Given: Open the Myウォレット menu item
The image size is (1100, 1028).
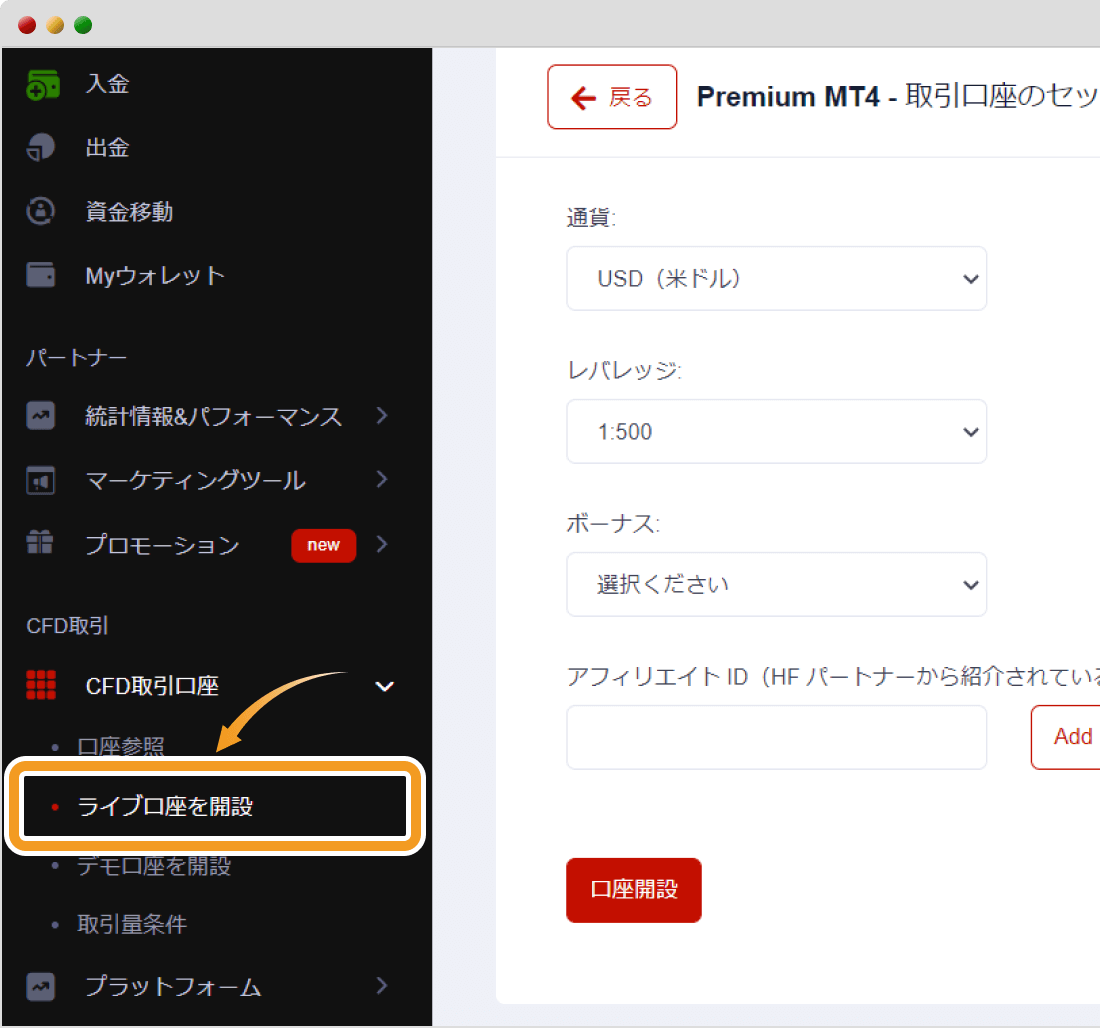Looking at the screenshot, I should pos(155,276).
